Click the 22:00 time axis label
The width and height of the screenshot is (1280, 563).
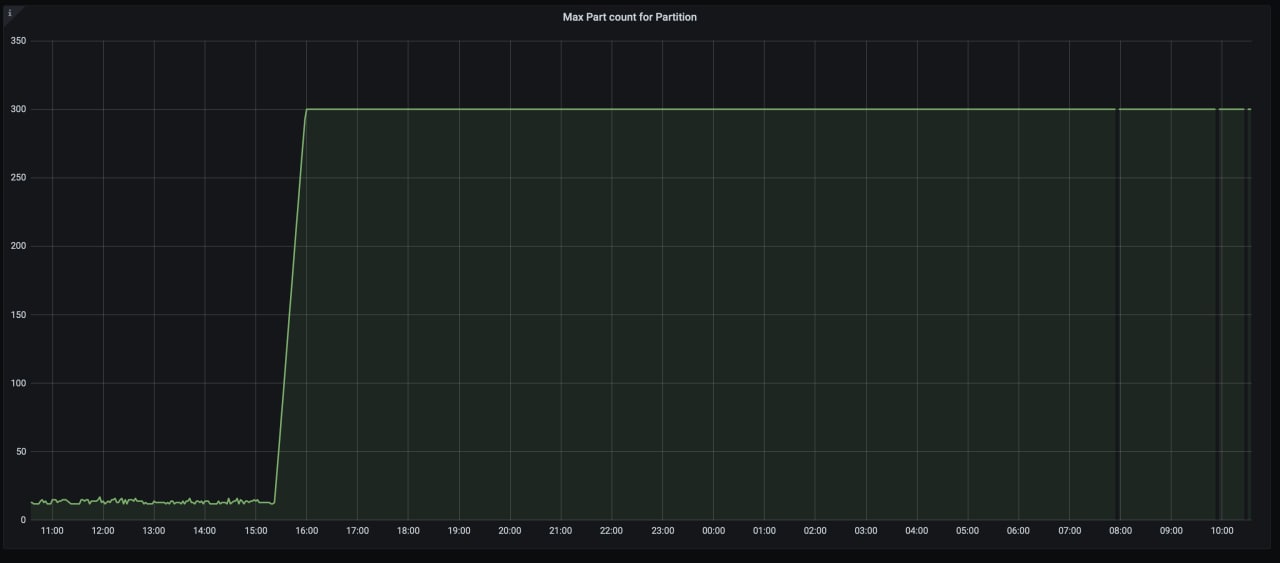pyautogui.click(x=611, y=531)
